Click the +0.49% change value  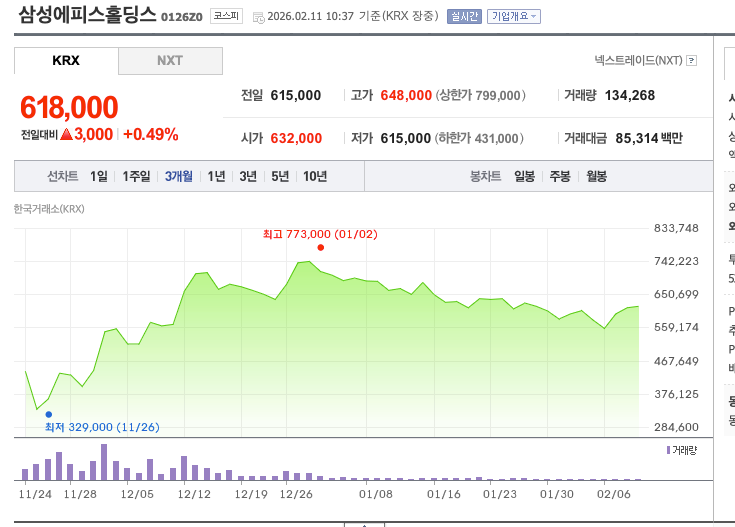[151, 135]
